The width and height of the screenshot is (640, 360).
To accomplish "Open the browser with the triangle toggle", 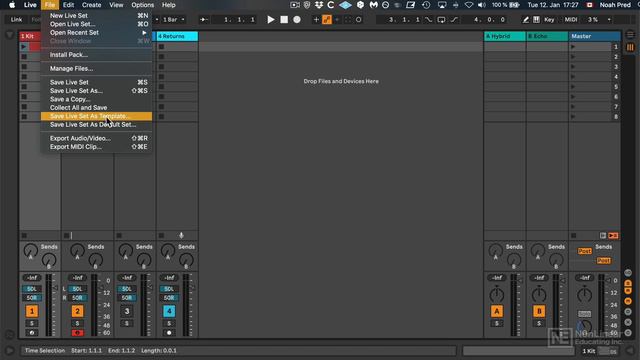I will coord(10,35).
